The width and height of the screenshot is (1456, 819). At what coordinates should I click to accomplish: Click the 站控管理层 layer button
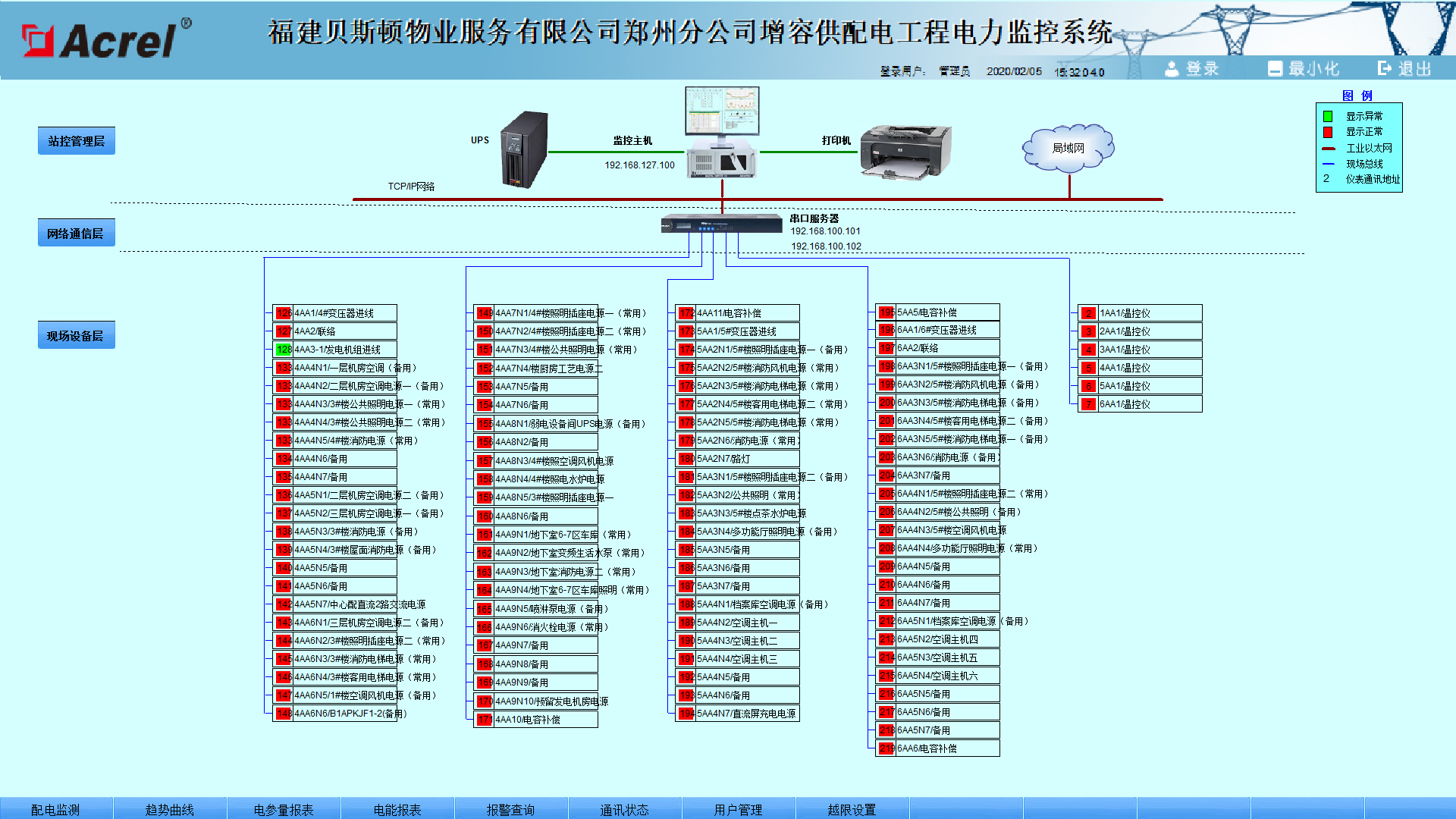click(76, 140)
